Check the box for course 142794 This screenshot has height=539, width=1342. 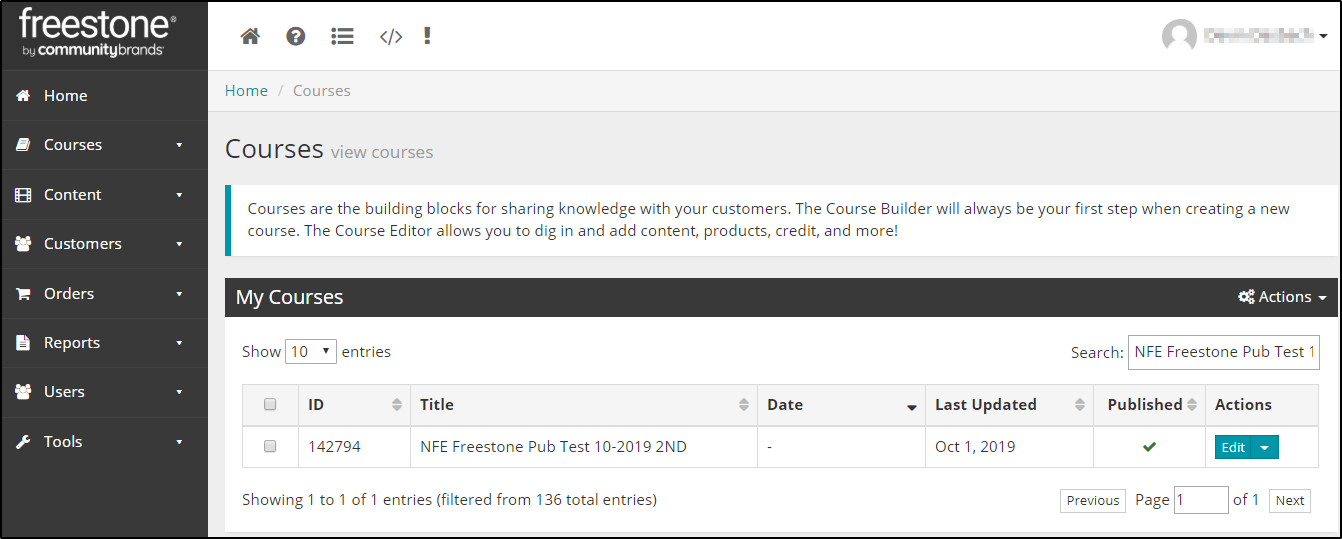click(x=270, y=447)
